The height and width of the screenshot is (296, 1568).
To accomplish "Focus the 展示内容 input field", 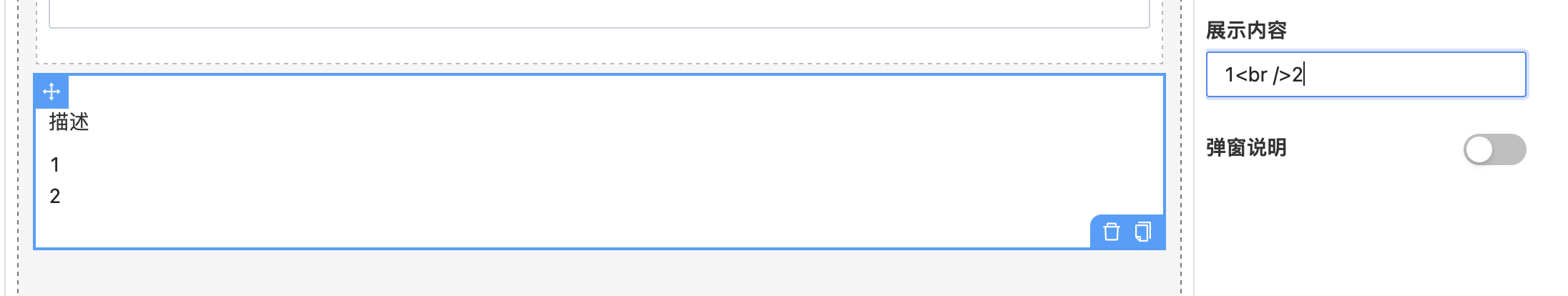I will (1366, 74).
